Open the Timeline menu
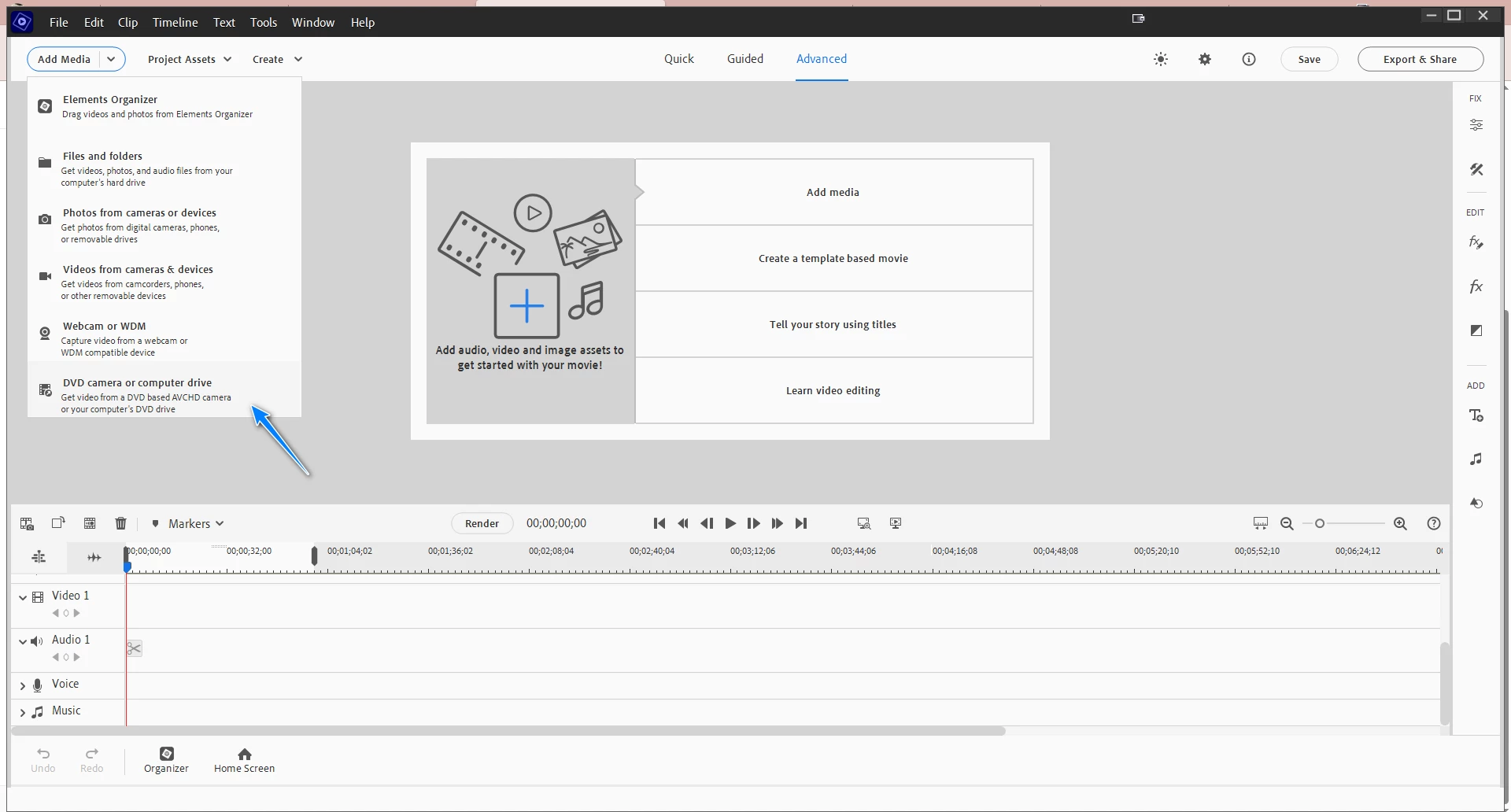The image size is (1511, 812). pos(175,22)
